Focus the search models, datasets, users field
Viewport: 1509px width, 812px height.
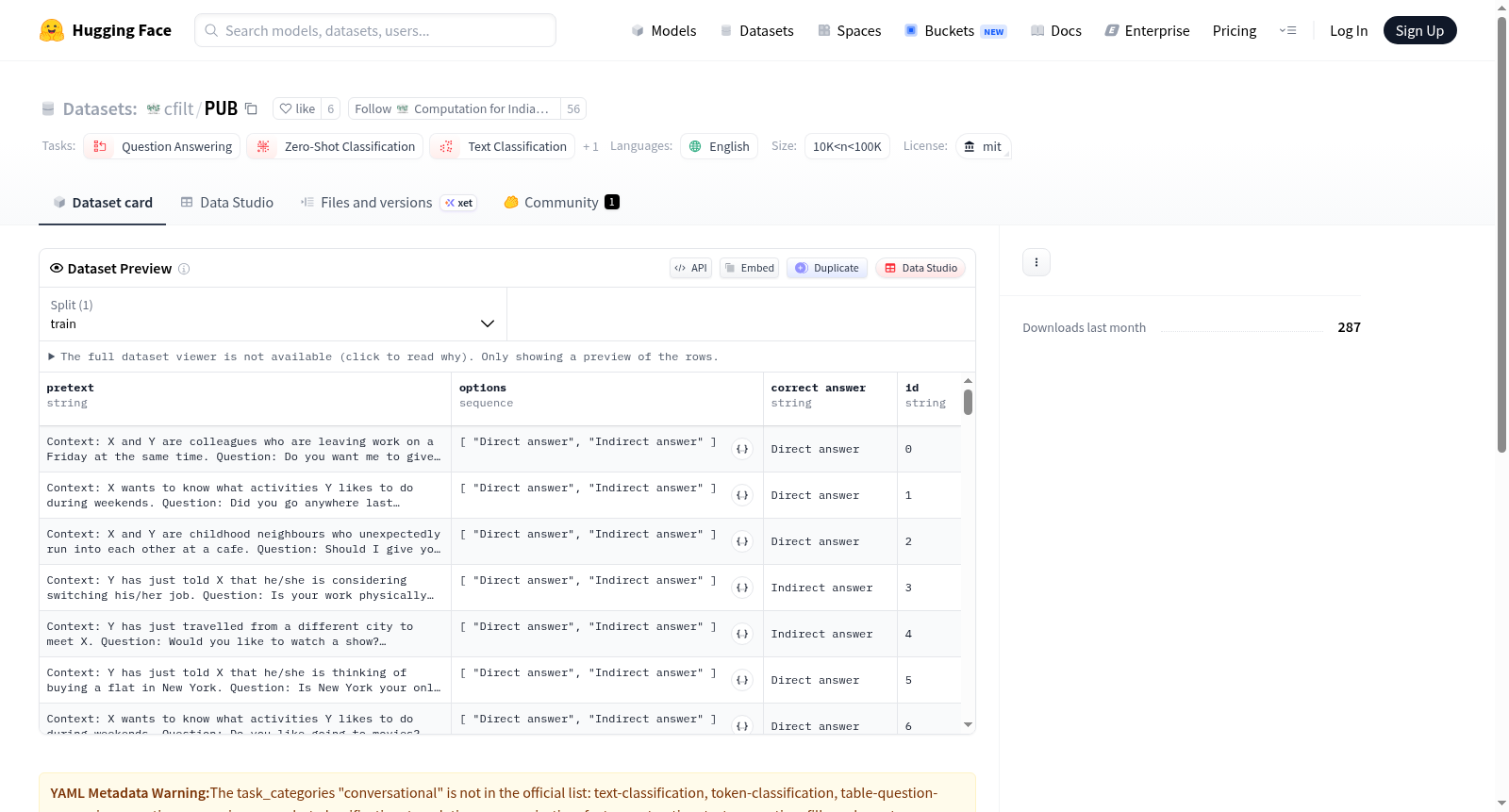pos(375,30)
